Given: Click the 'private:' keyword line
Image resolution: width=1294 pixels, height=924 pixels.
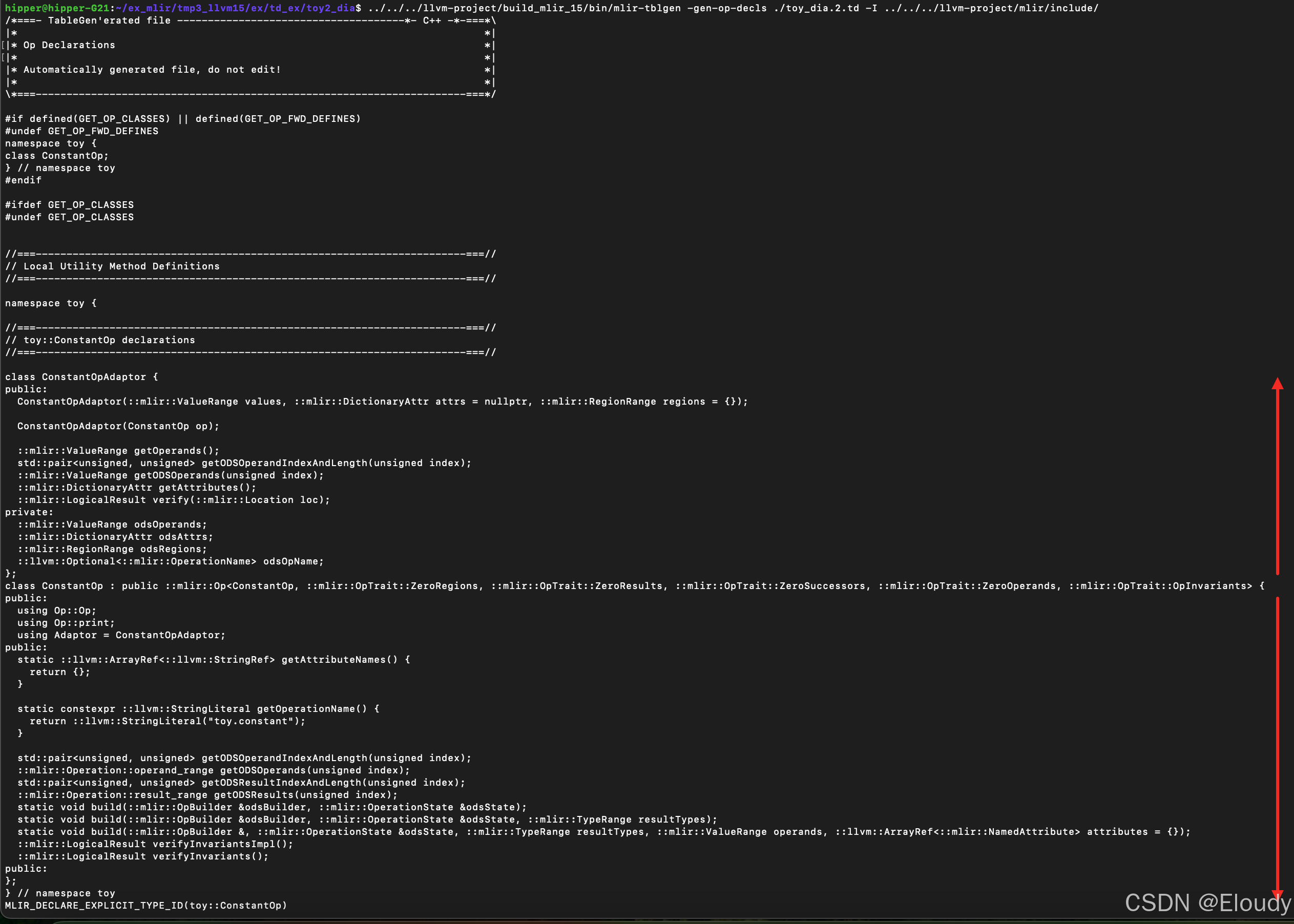Looking at the screenshot, I should click(x=29, y=512).
